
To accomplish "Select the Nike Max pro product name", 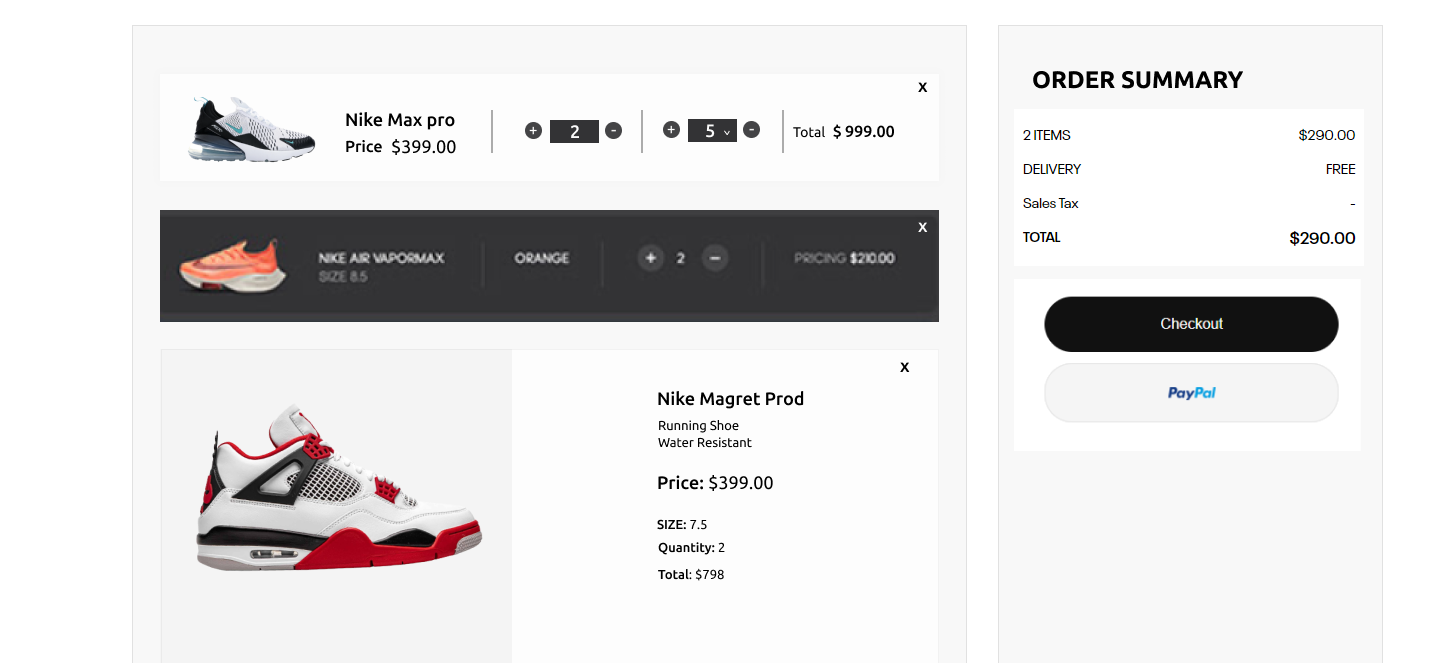I will [400, 119].
